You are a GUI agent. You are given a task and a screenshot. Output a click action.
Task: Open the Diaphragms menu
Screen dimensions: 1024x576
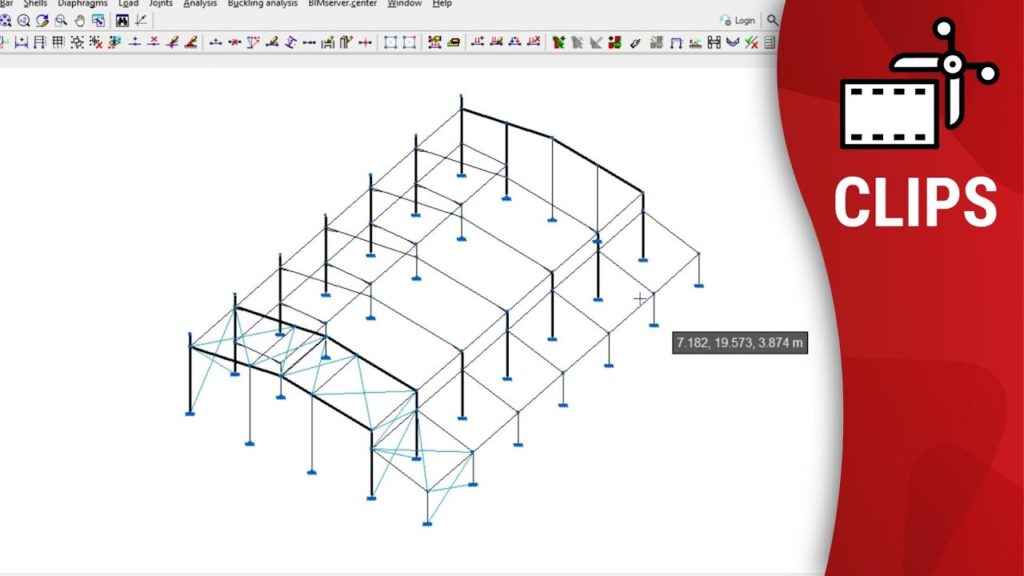coord(82,4)
